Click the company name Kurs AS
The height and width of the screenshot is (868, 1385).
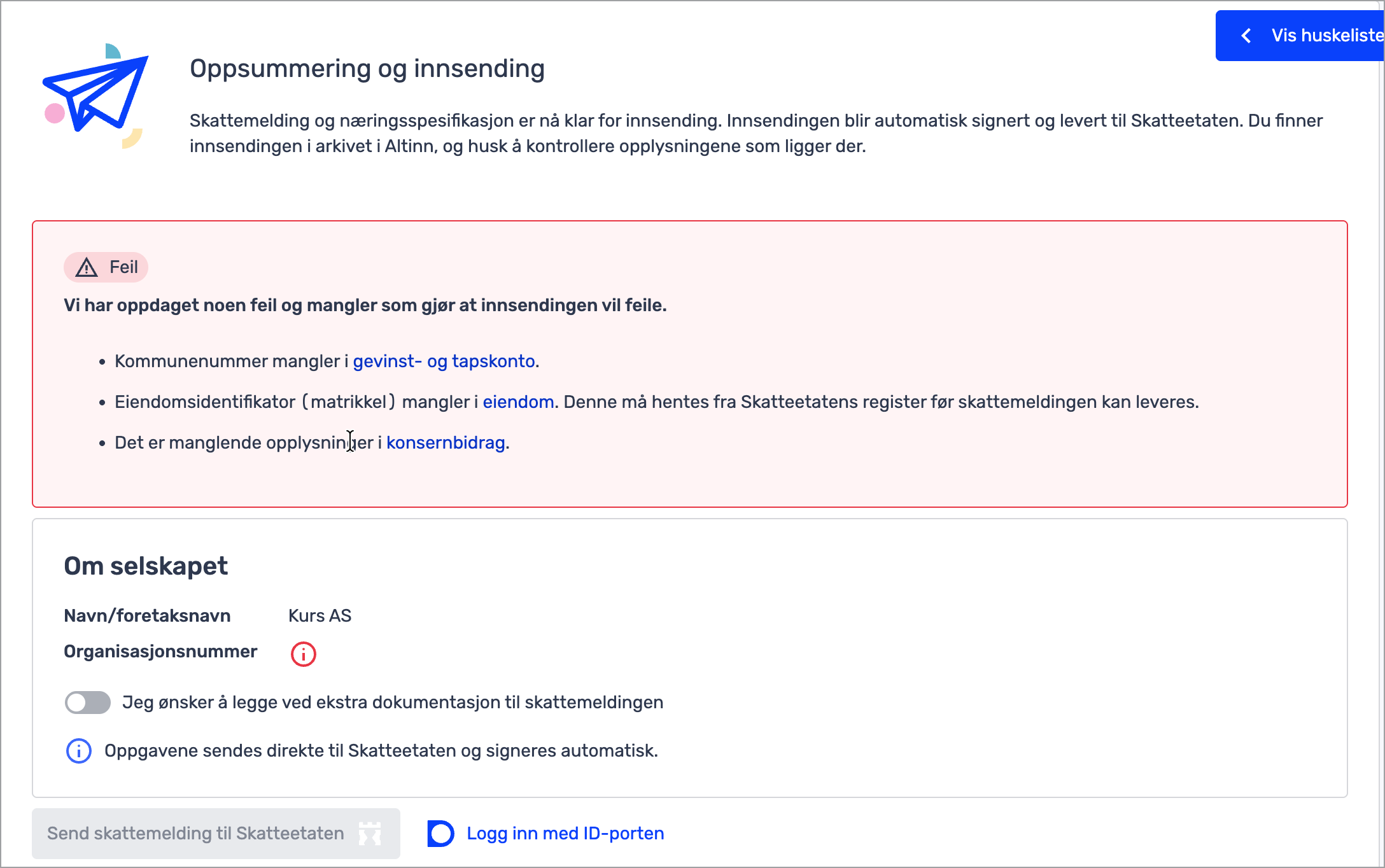[x=320, y=616]
